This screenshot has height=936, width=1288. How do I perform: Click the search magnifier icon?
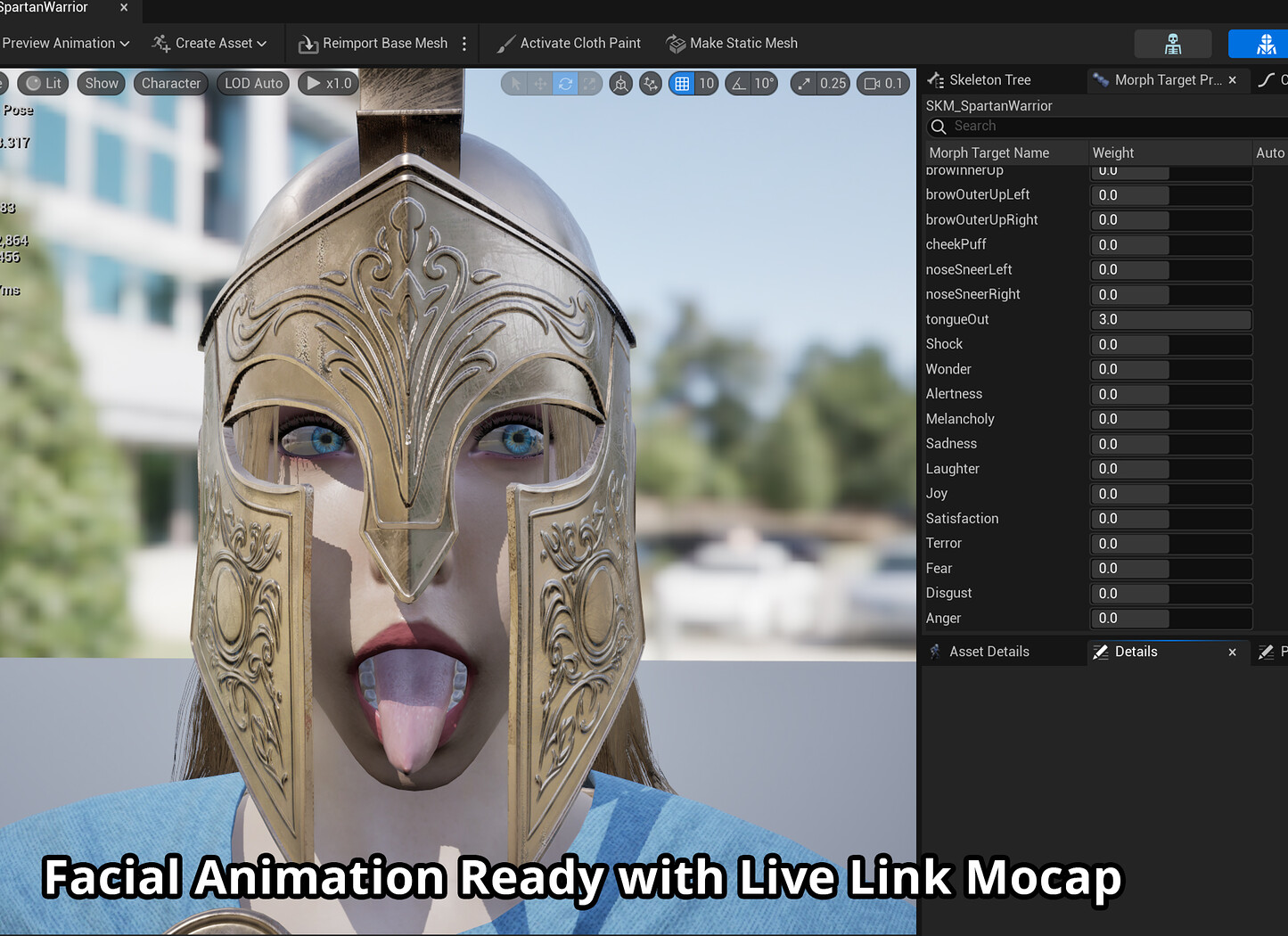tap(938, 127)
